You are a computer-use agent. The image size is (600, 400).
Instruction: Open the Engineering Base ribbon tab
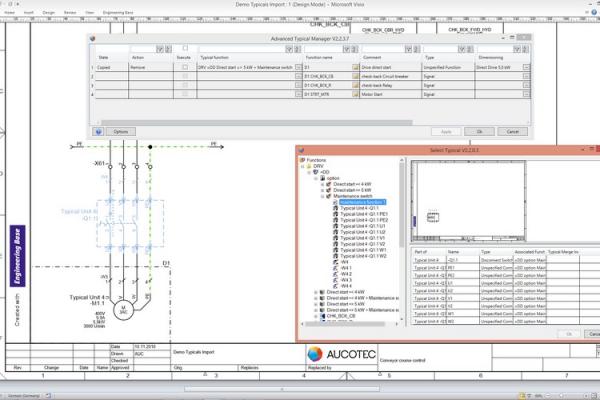tap(118, 13)
